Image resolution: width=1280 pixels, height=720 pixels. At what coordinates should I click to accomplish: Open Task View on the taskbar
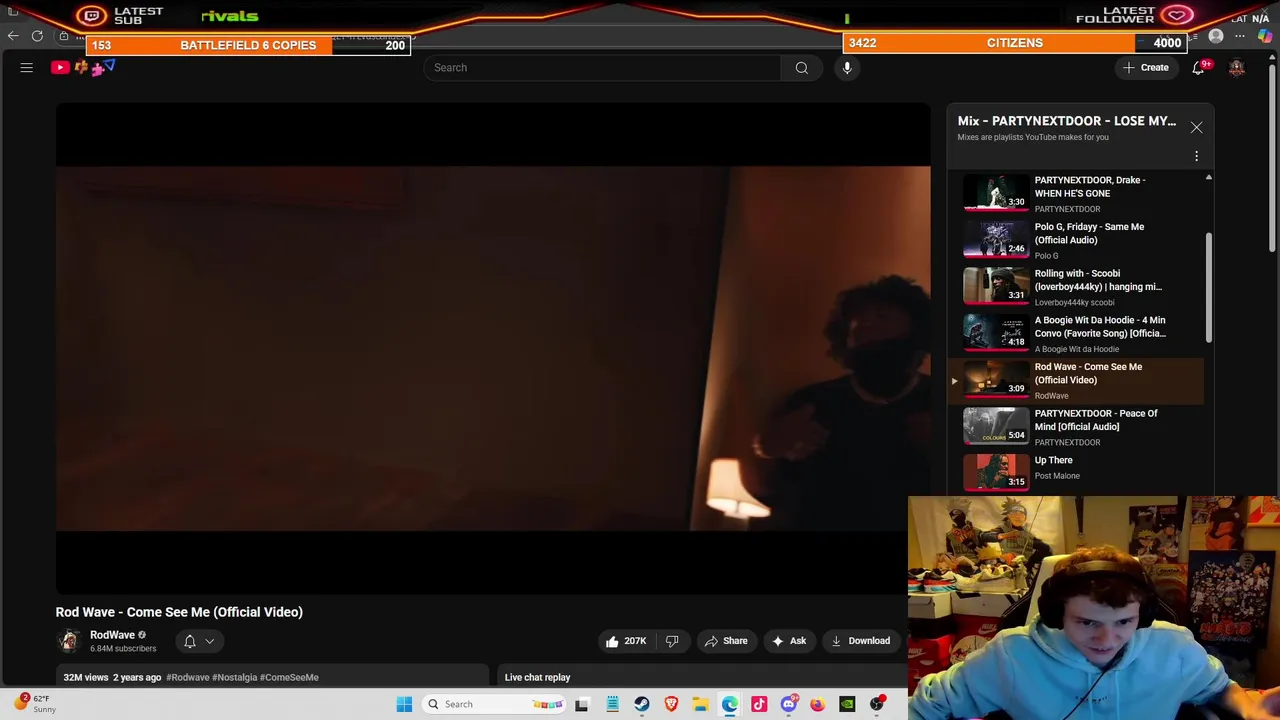pyautogui.click(x=582, y=704)
